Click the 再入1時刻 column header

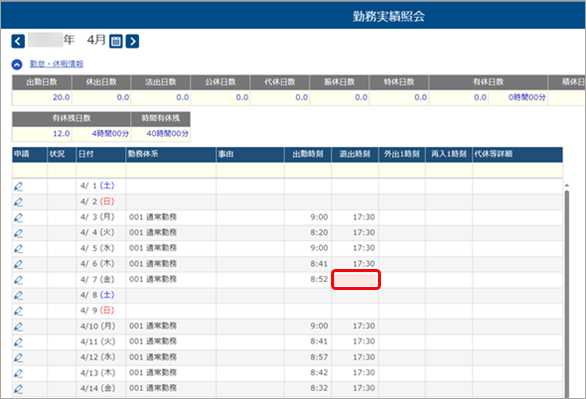pos(449,154)
